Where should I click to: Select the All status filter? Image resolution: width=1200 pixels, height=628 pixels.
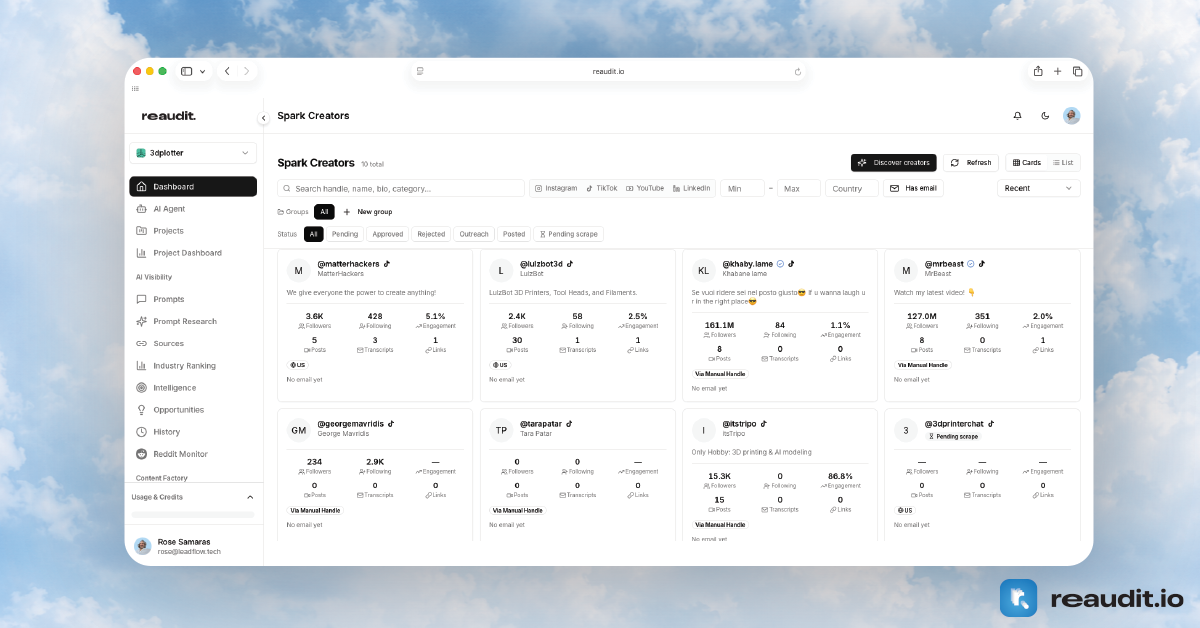(314, 234)
